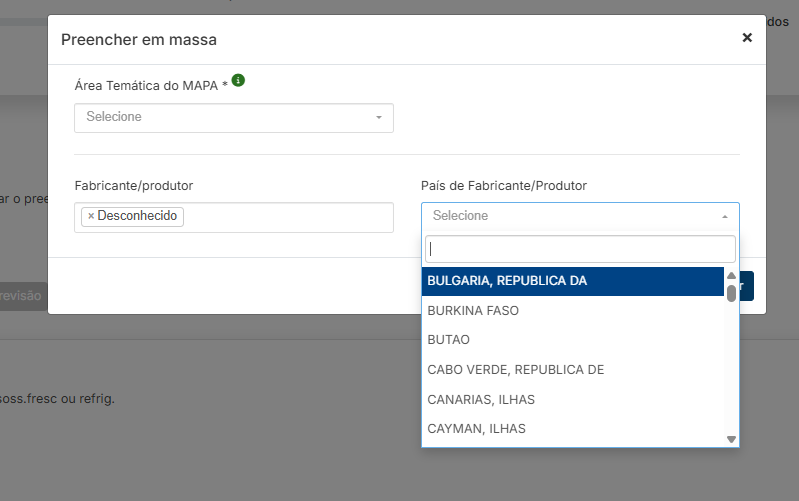Viewport: 799px width, 501px height.
Task: Click the partially hidden blue modal button
Action: [x=747, y=286]
